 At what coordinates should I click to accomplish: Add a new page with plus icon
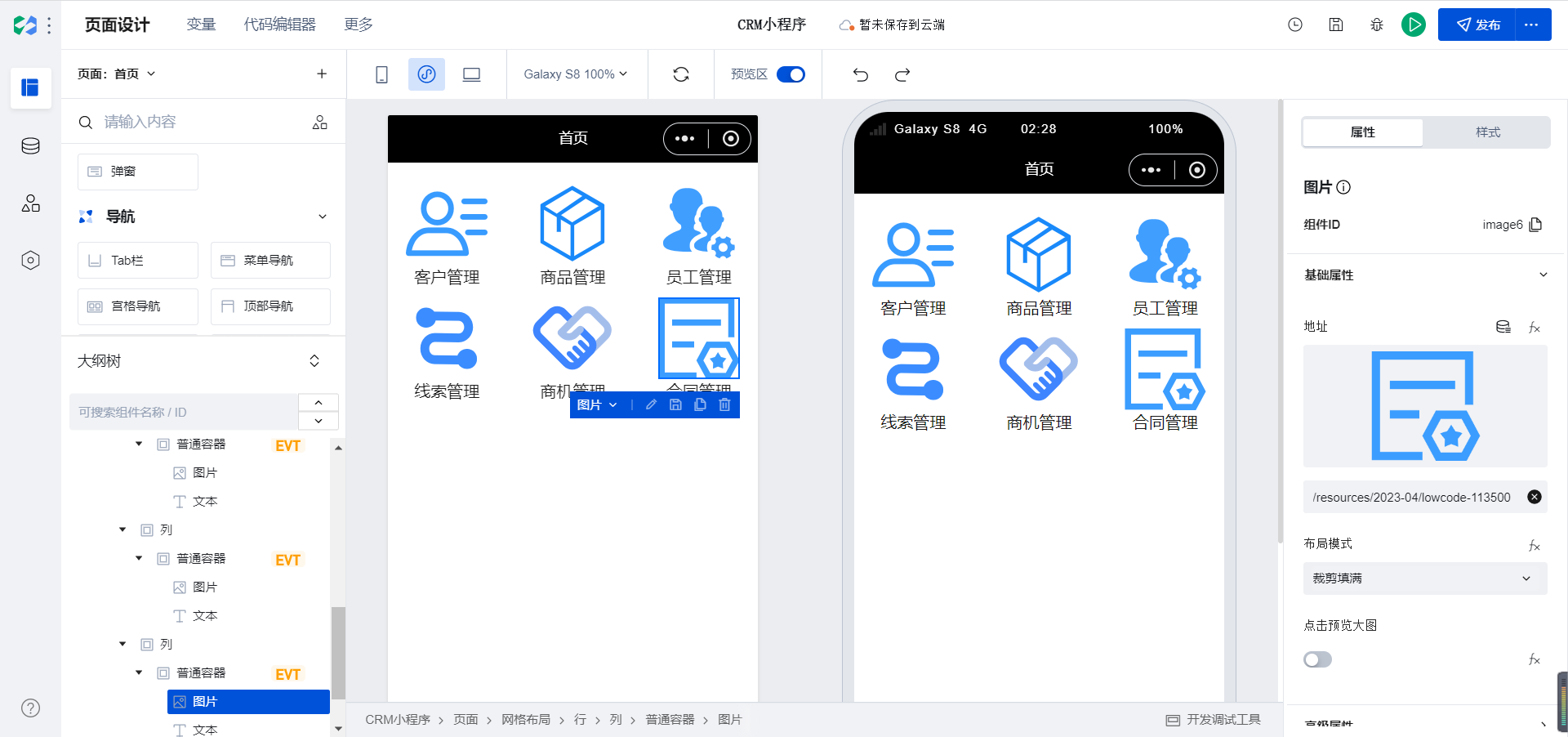(x=322, y=74)
